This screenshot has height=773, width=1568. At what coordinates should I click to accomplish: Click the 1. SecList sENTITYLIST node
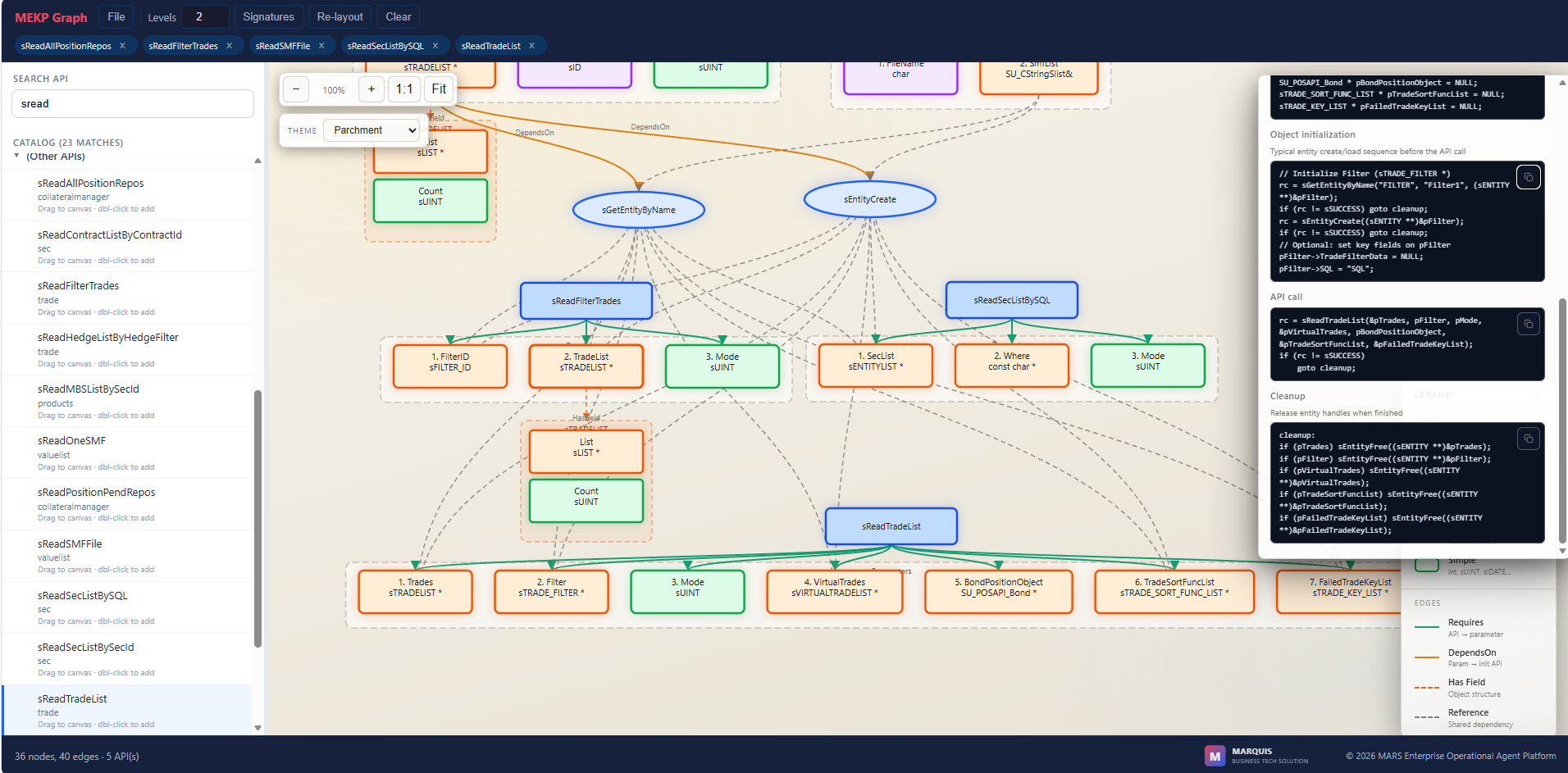pos(876,365)
